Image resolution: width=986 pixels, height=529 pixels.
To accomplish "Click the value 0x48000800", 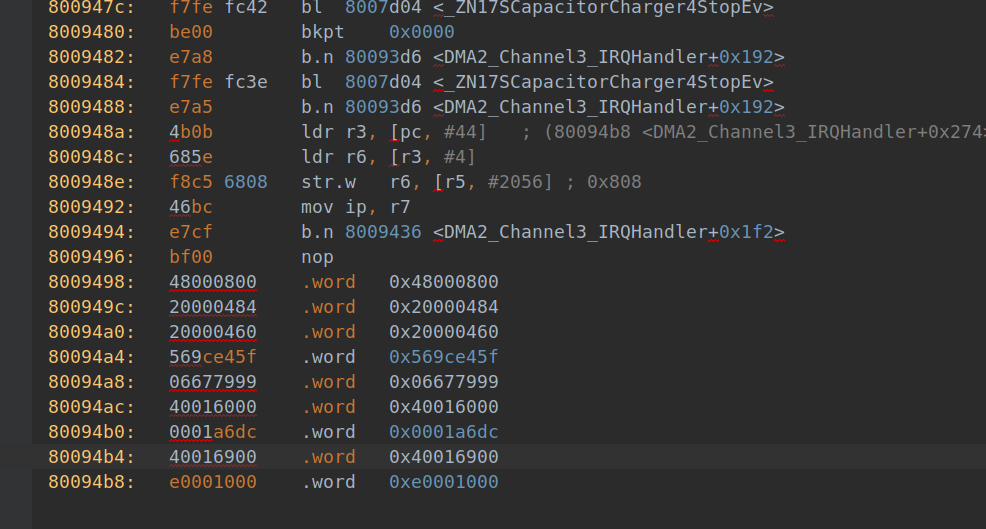I will coord(443,282).
